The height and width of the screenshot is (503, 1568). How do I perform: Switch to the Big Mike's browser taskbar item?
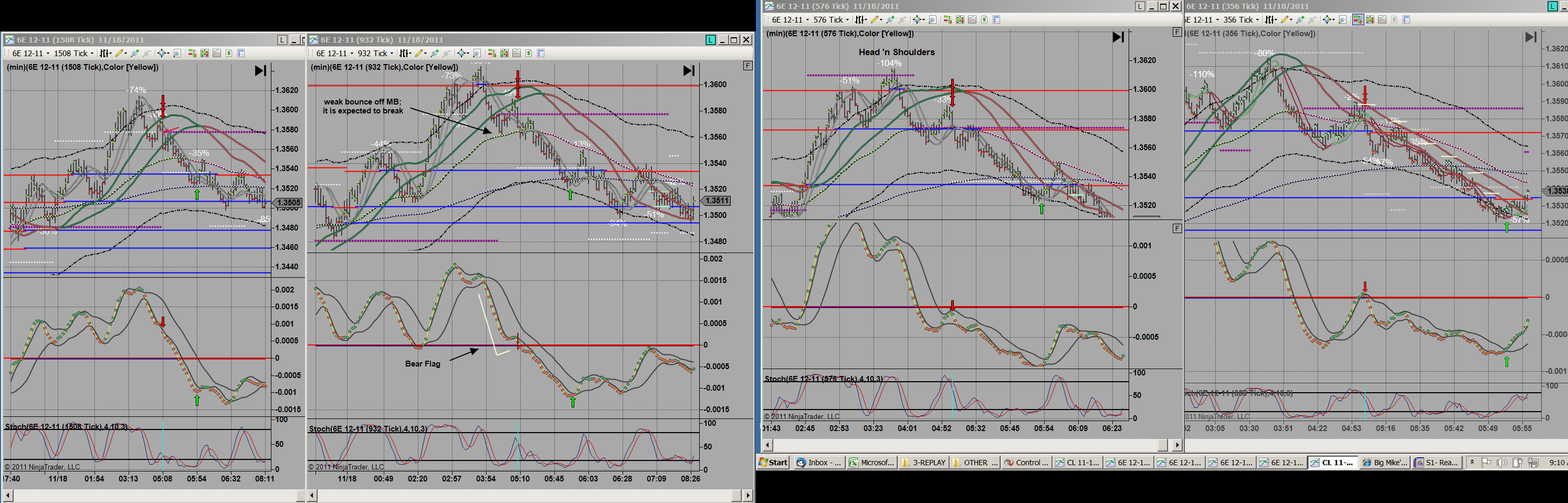click(1385, 462)
